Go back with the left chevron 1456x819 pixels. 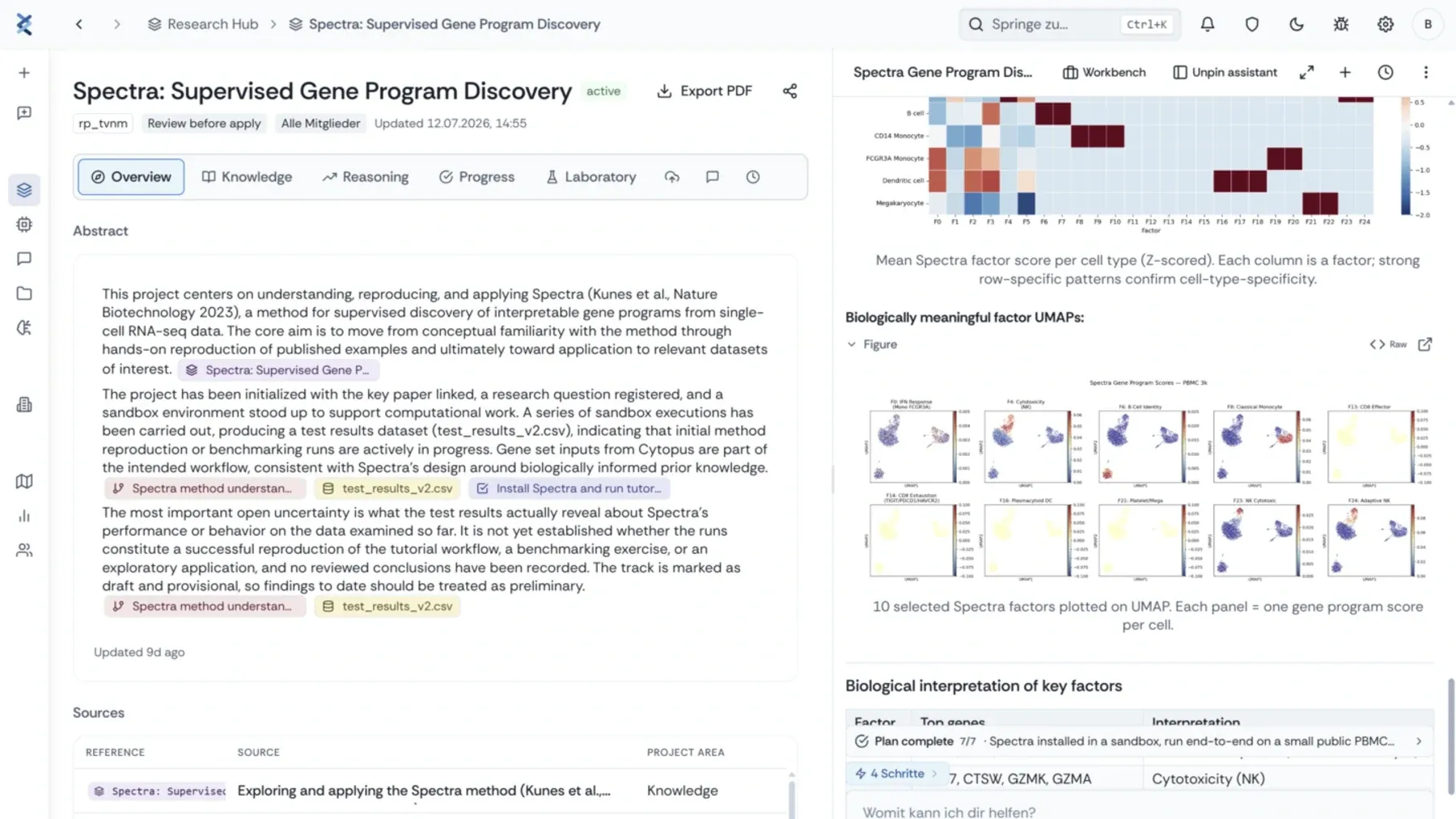coord(79,24)
